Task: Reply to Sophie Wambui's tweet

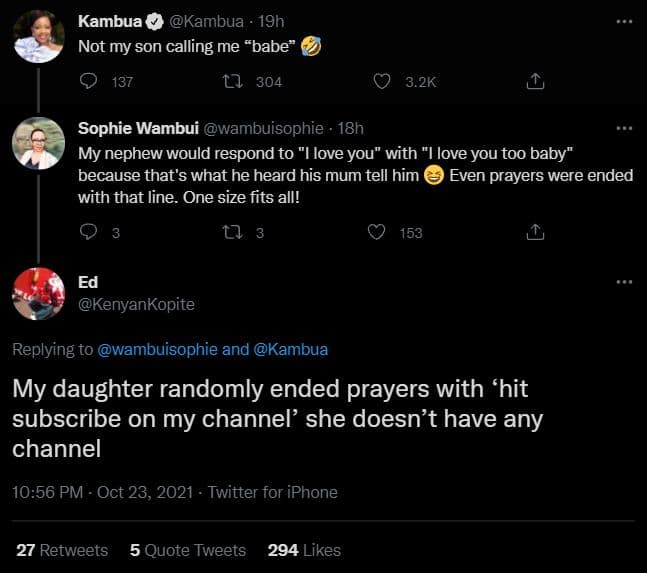Action: click(87, 232)
